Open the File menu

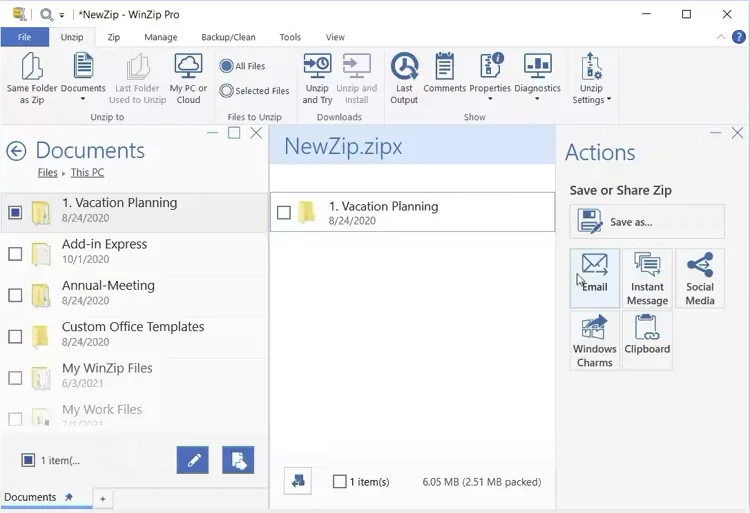pos(24,37)
